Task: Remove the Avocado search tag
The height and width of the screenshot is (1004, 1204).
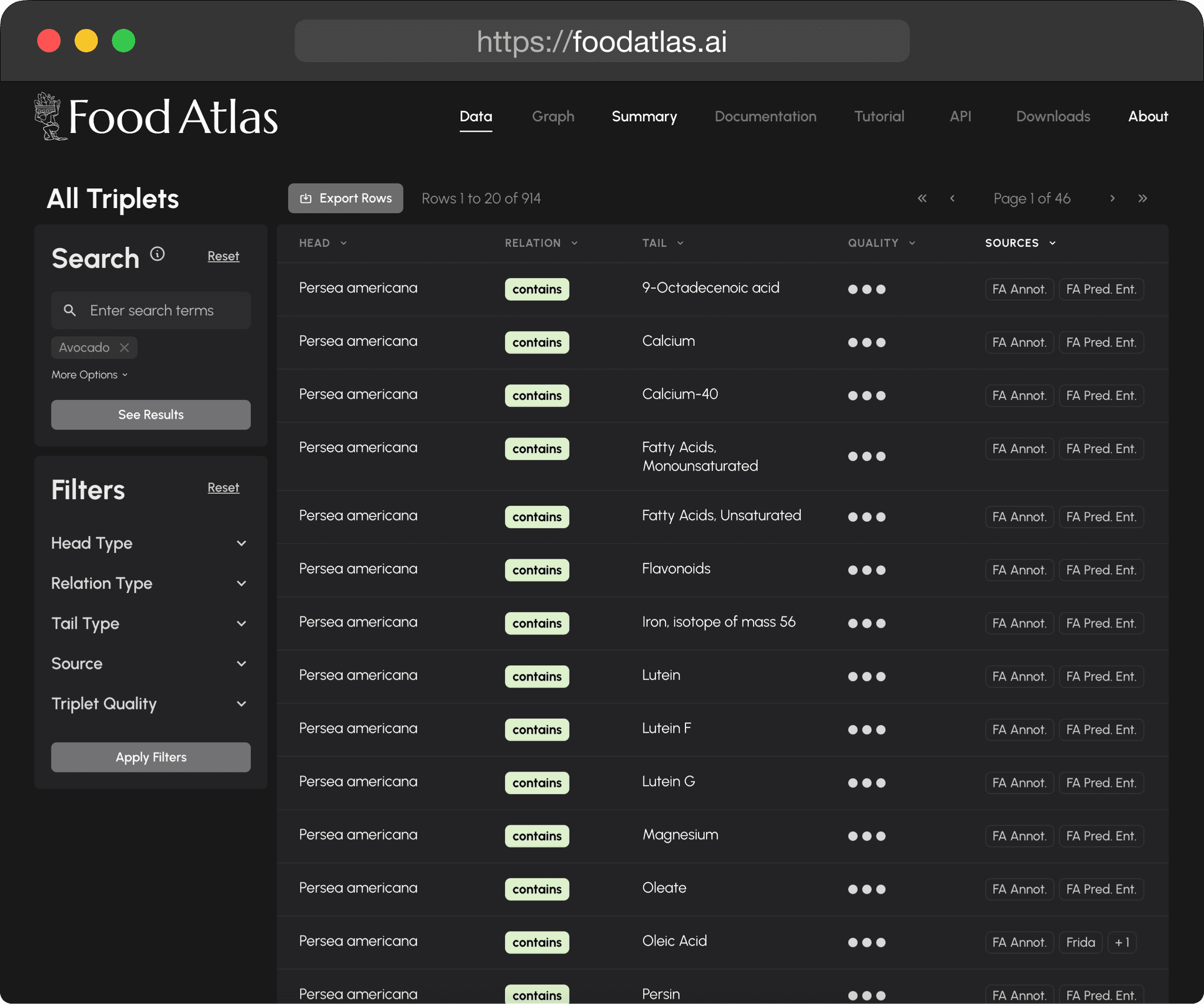Action: 125,348
